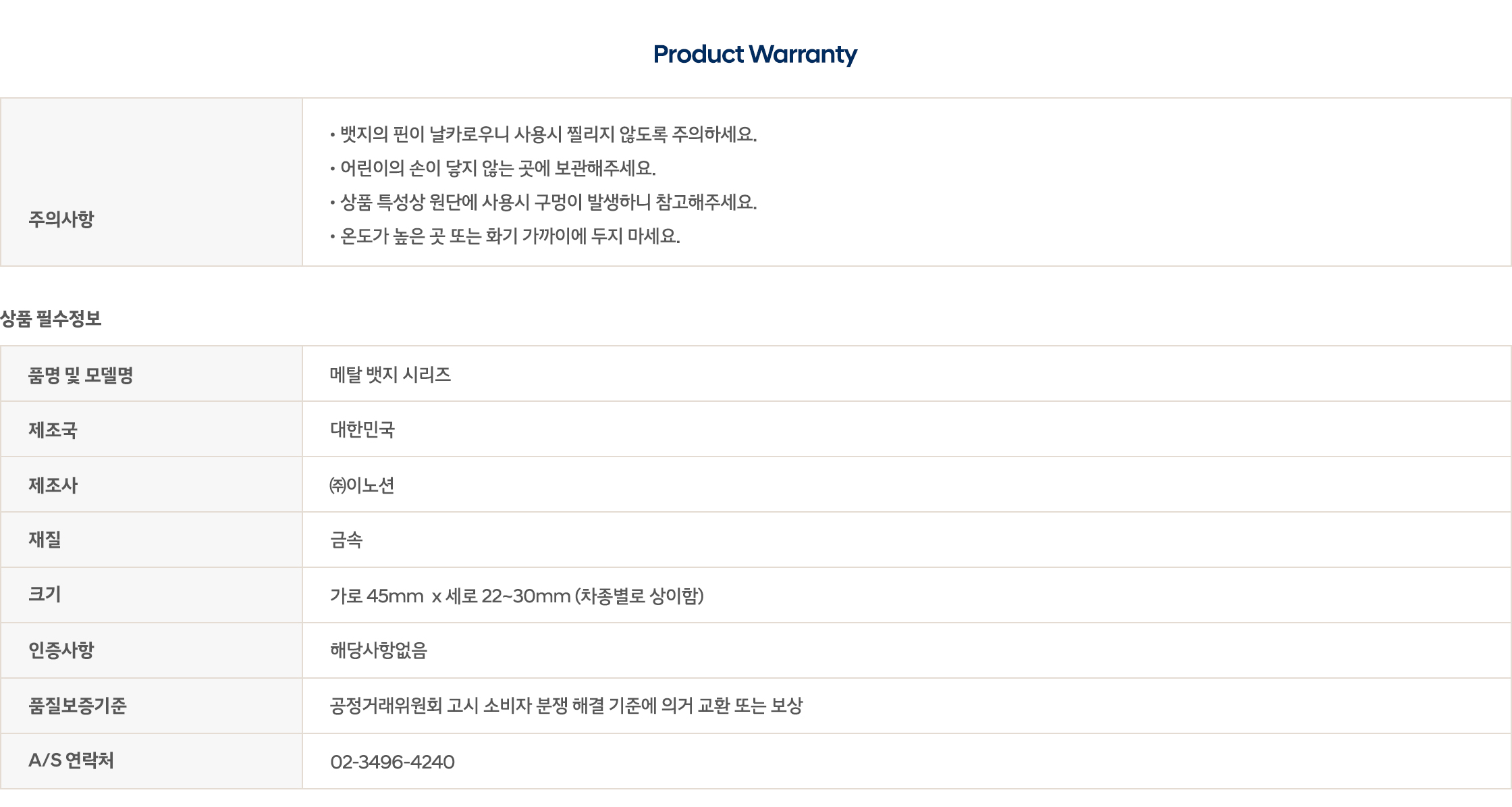Click the 금속 material value

(x=346, y=540)
